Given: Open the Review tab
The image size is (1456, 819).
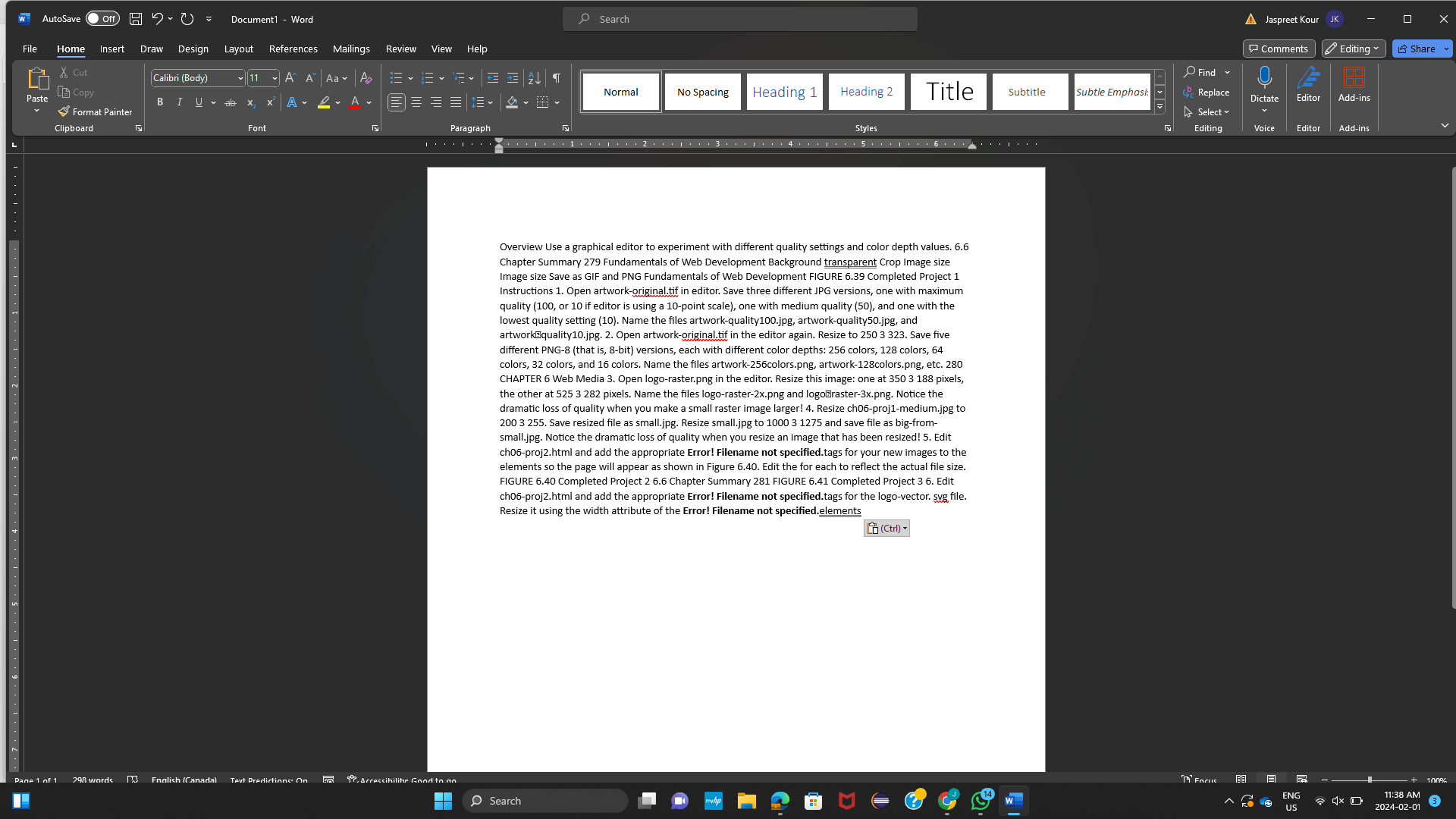Looking at the screenshot, I should (x=400, y=48).
